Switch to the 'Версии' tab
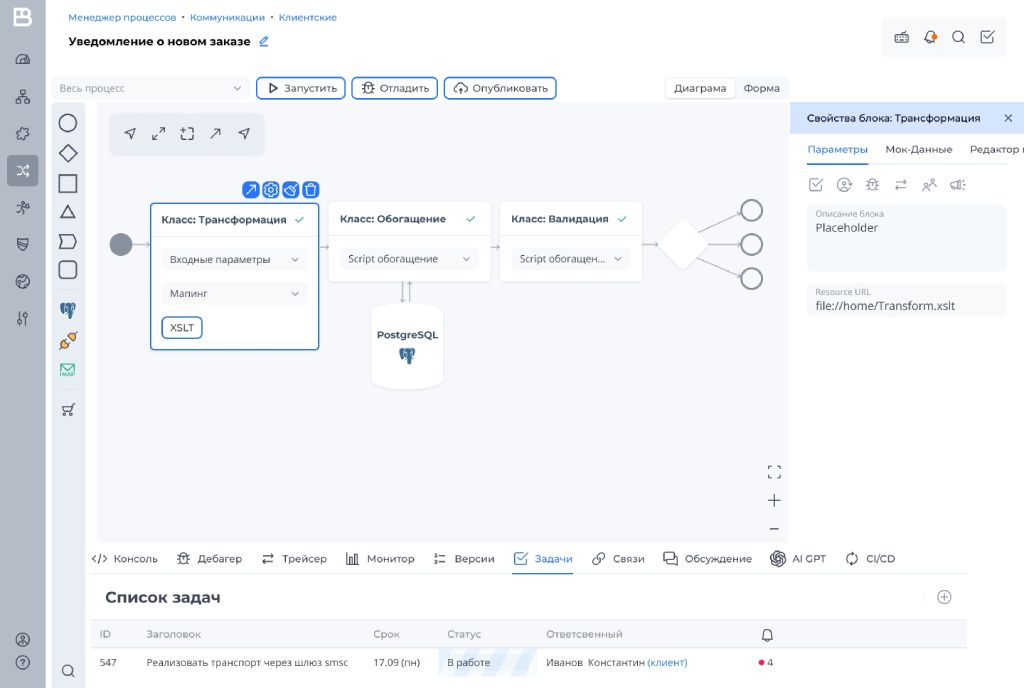1024x688 pixels. 464,559
